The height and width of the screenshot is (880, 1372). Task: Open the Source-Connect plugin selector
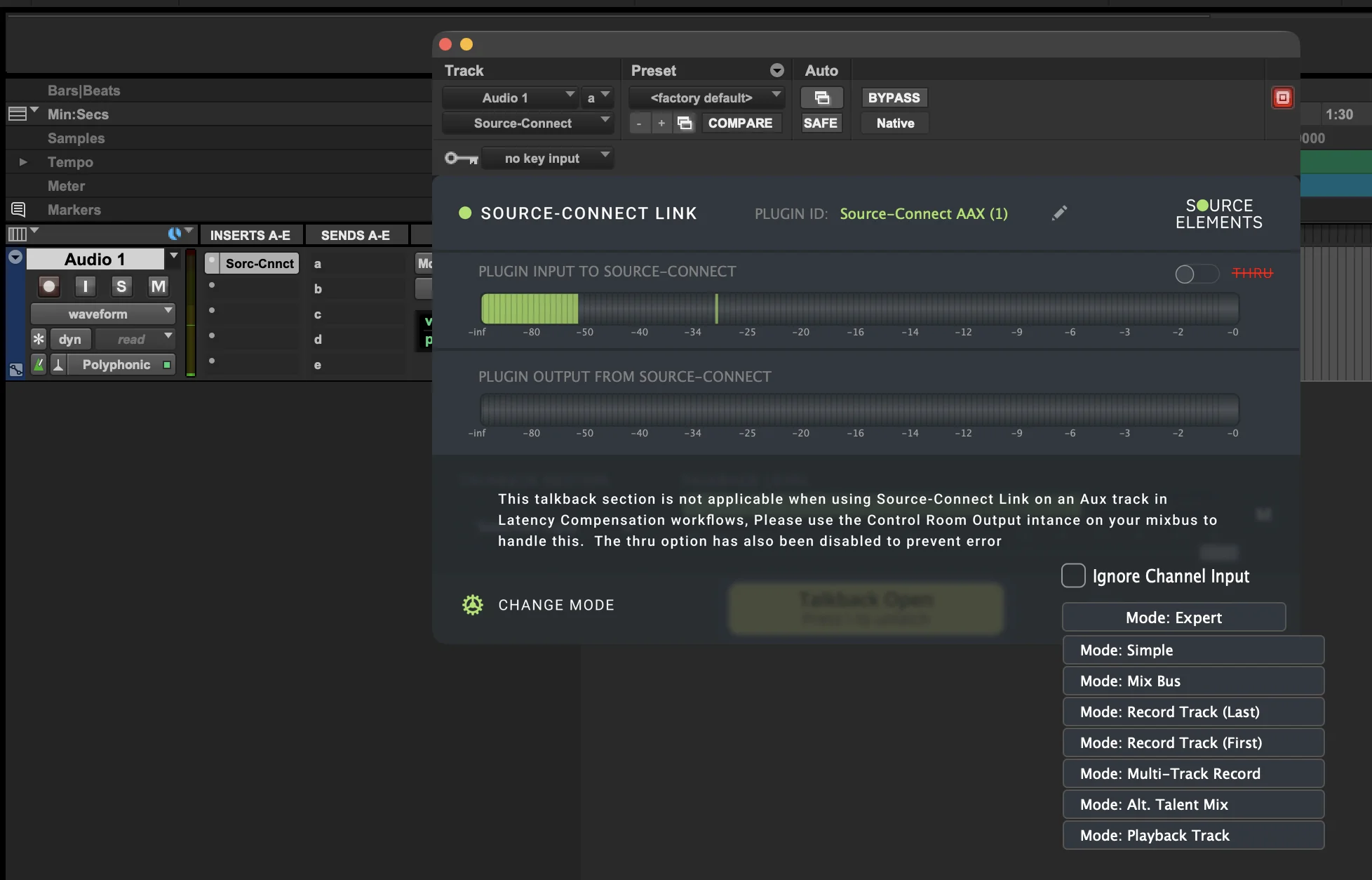[x=527, y=124]
